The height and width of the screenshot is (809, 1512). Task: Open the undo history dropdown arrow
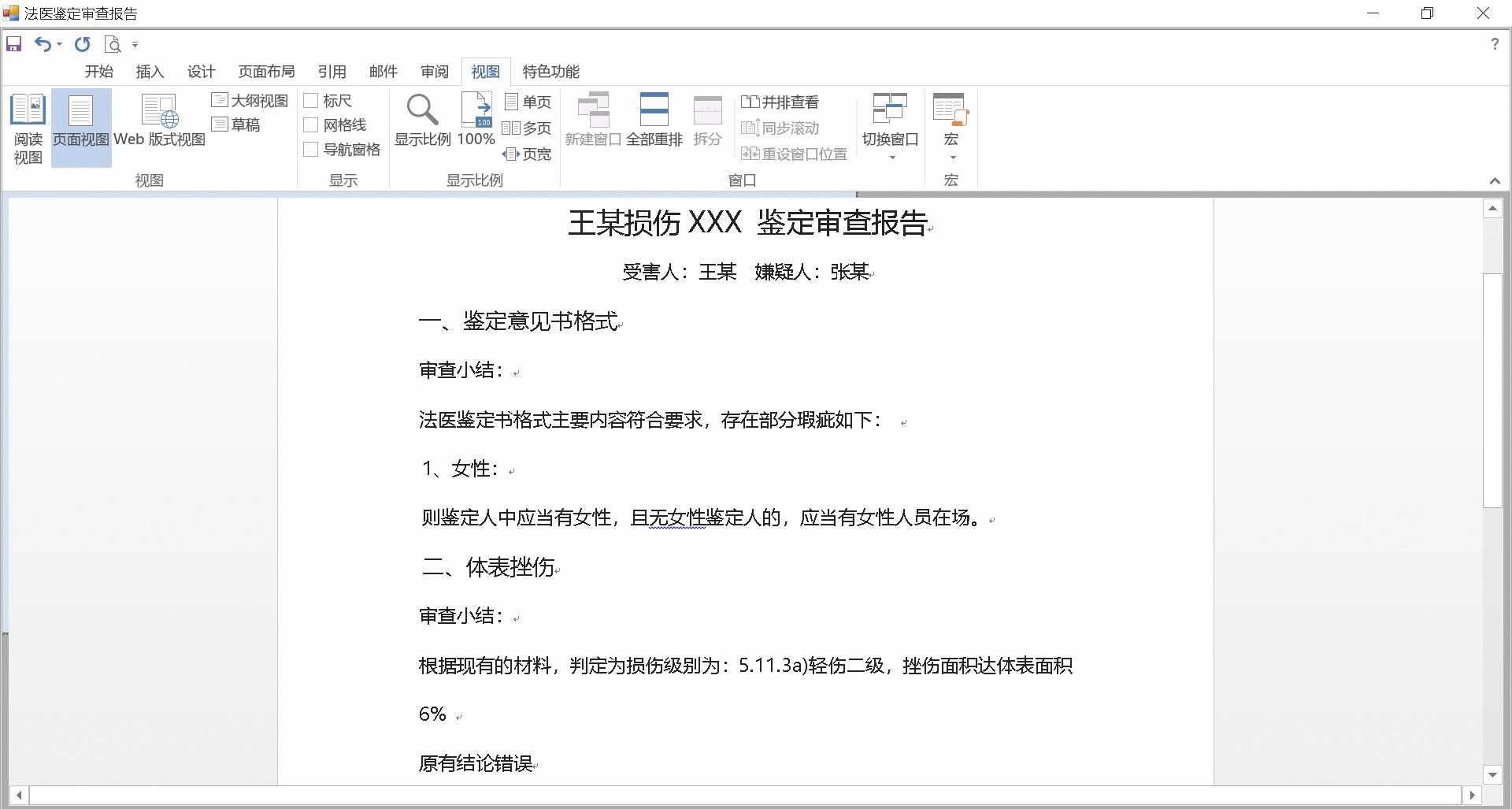point(59,45)
